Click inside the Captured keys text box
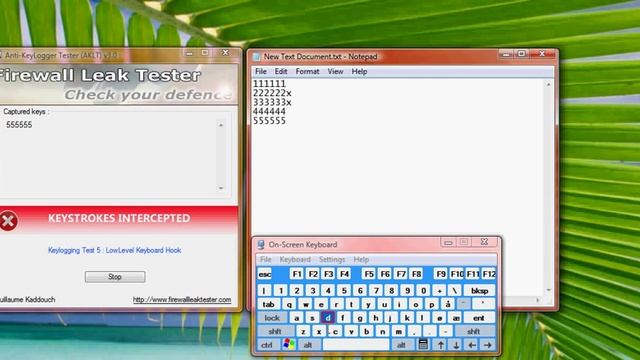The image size is (640, 360). (113, 157)
